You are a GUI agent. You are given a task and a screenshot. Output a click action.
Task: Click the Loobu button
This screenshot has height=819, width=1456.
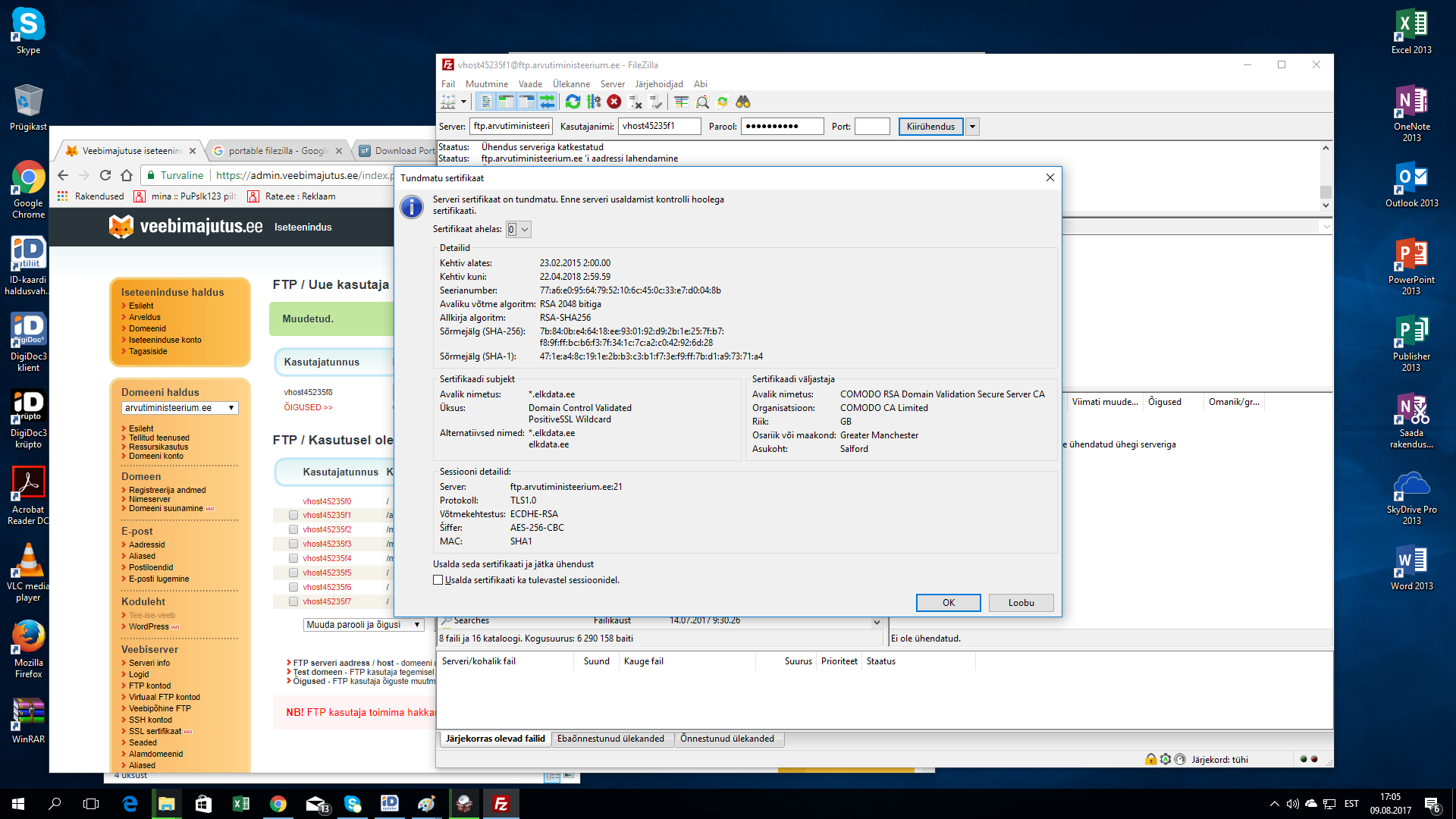coord(1021,603)
